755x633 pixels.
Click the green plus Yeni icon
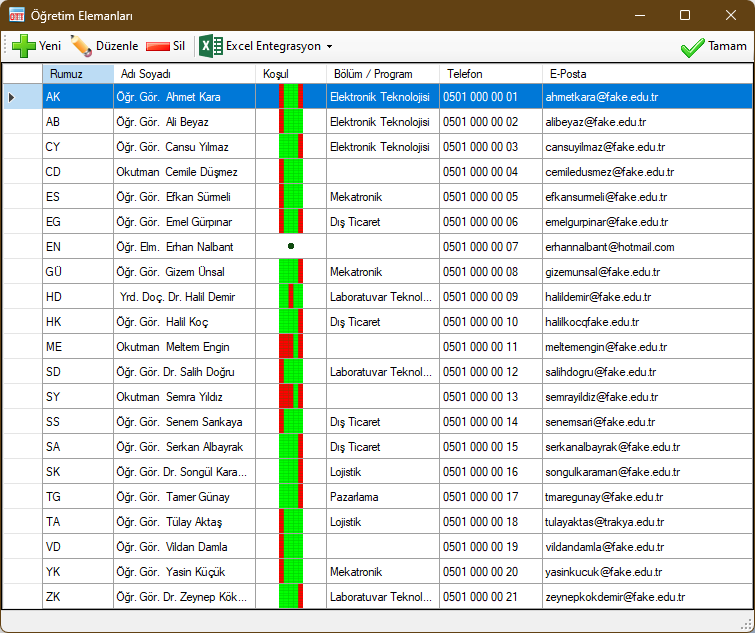(24, 46)
